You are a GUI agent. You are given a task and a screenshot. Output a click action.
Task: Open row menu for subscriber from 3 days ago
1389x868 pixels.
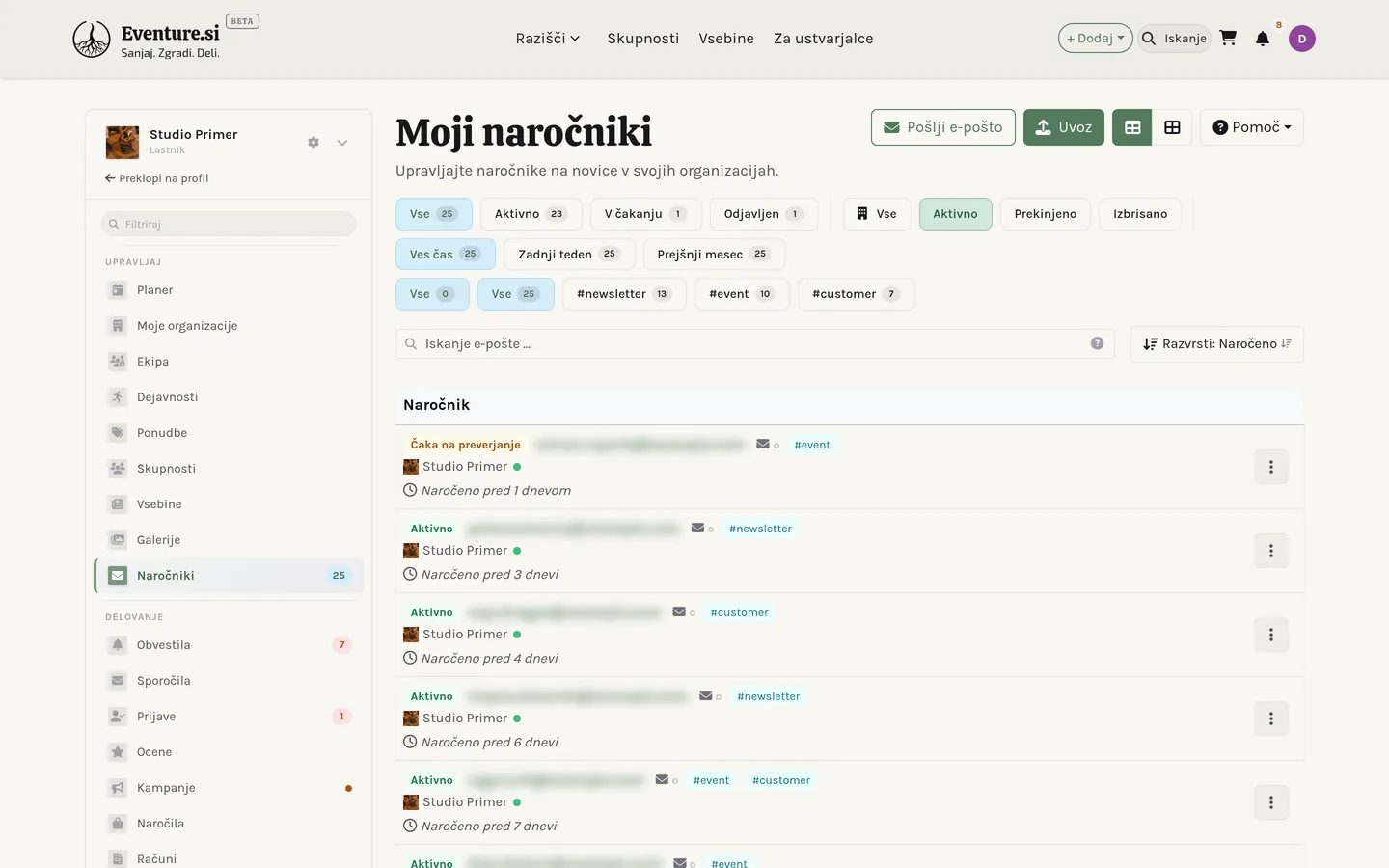1271,551
